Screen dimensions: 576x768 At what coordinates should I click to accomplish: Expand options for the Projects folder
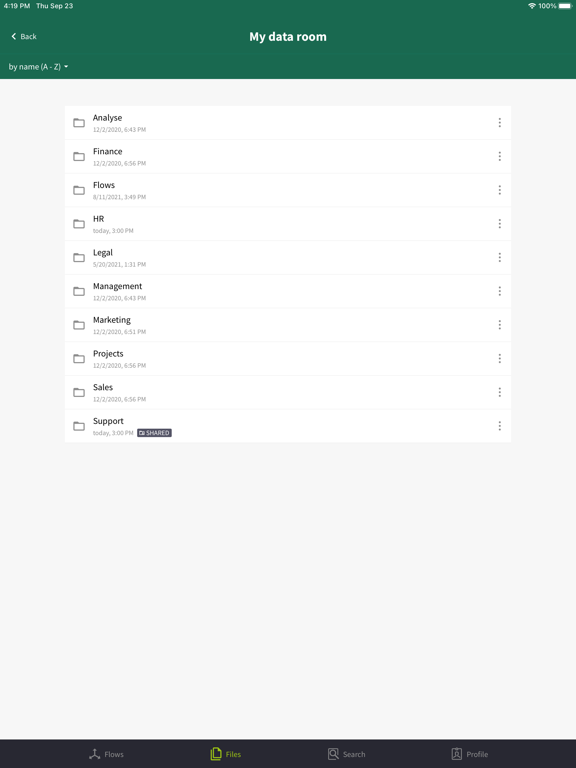click(500, 359)
